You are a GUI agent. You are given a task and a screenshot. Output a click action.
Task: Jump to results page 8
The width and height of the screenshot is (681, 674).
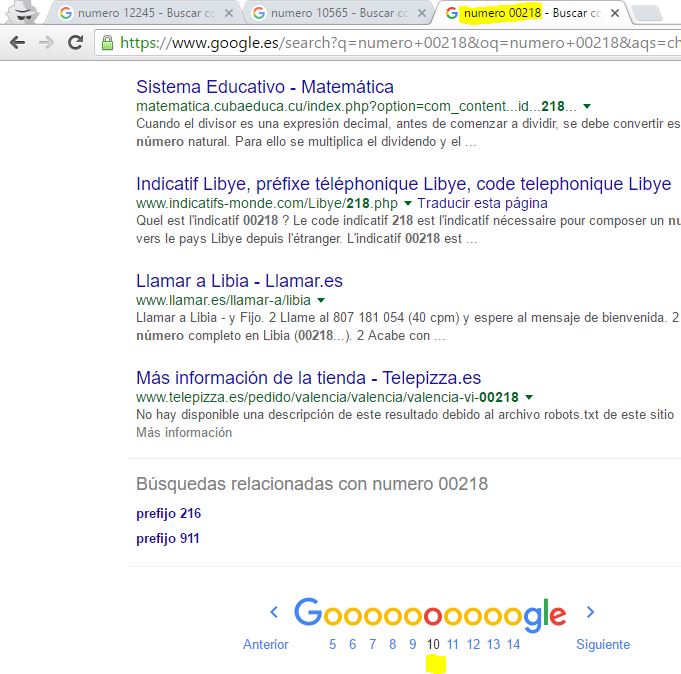coord(392,644)
